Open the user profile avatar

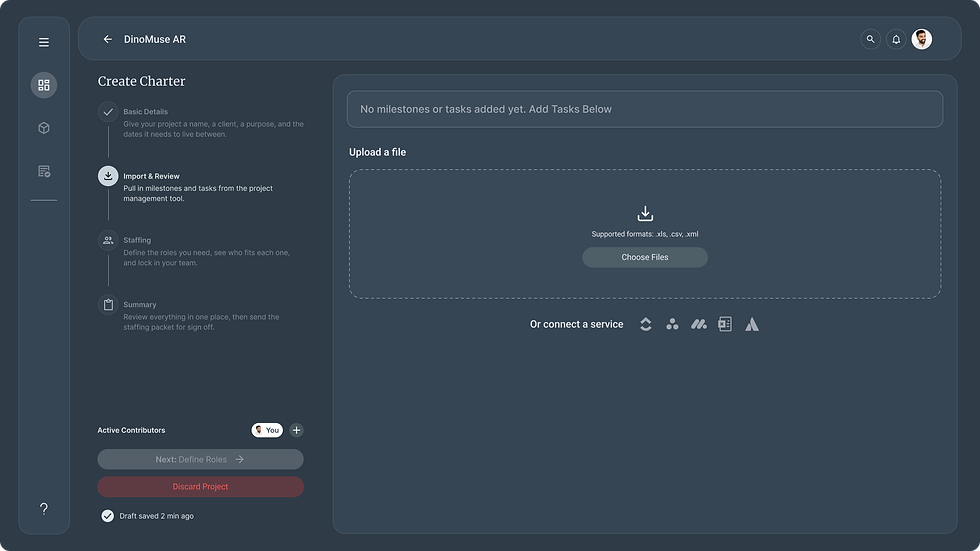(x=921, y=39)
